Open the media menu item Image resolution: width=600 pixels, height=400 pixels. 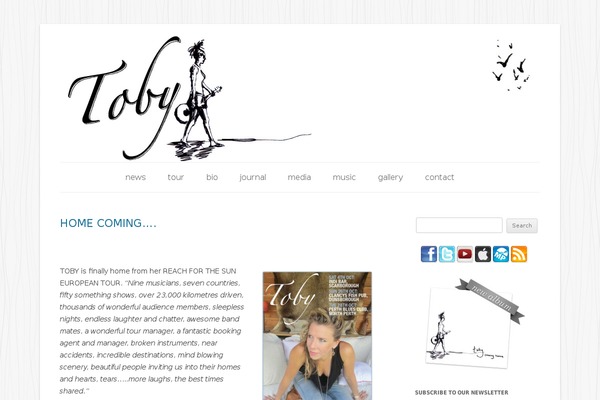click(299, 177)
